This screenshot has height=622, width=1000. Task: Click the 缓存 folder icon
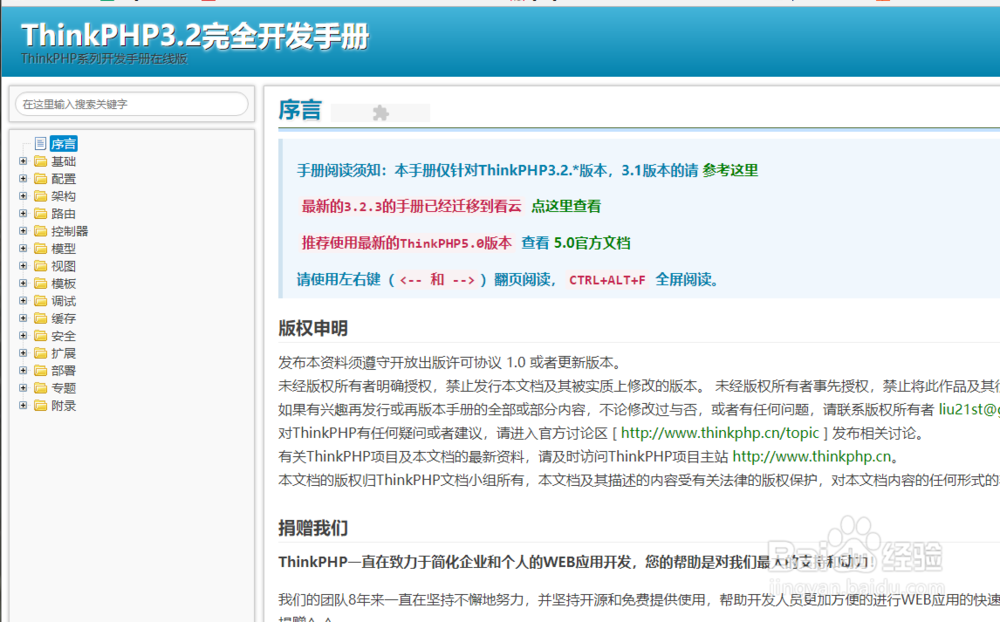pyautogui.click(x=41, y=318)
